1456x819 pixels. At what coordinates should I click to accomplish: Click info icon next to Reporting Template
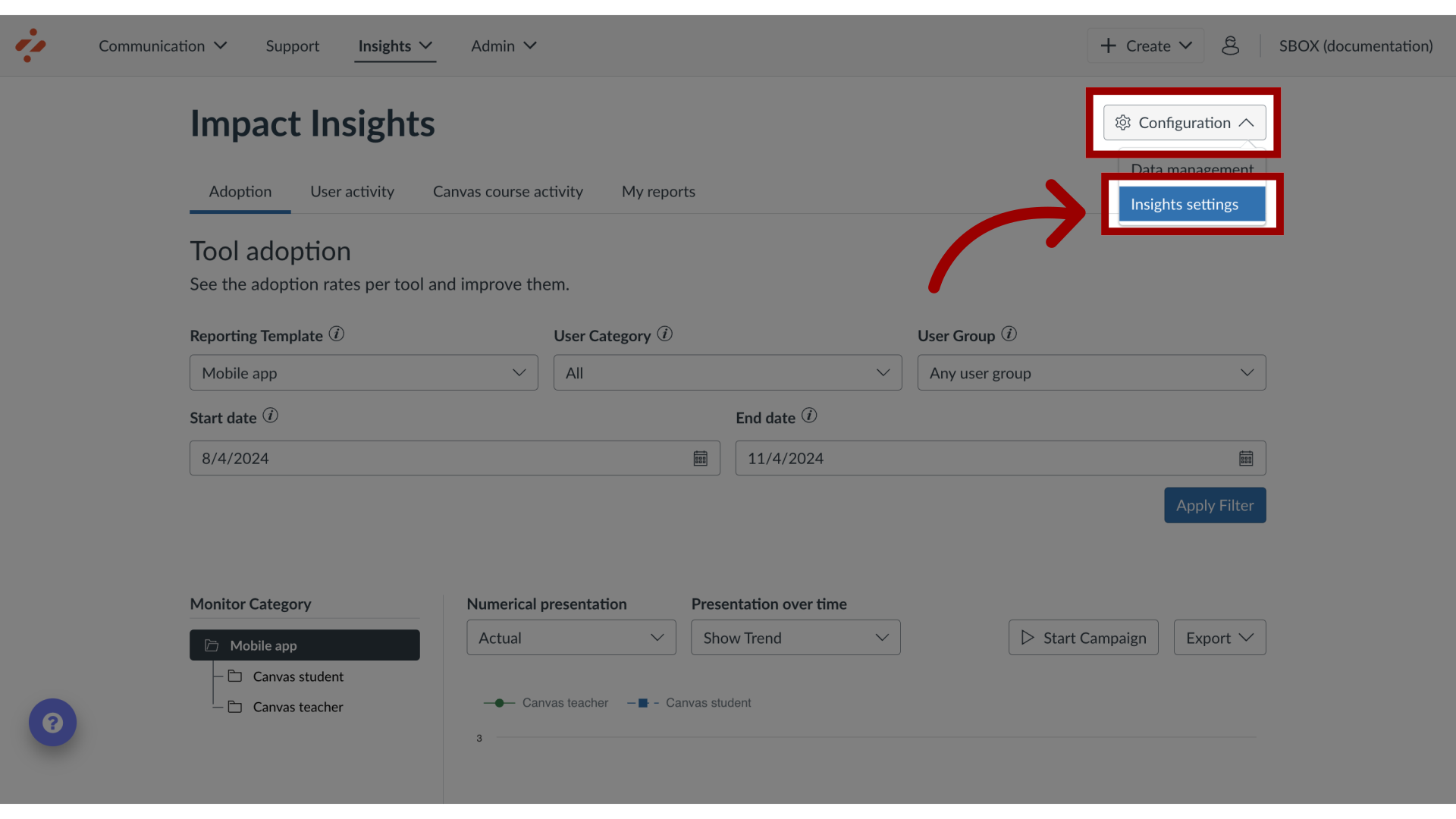(x=337, y=334)
